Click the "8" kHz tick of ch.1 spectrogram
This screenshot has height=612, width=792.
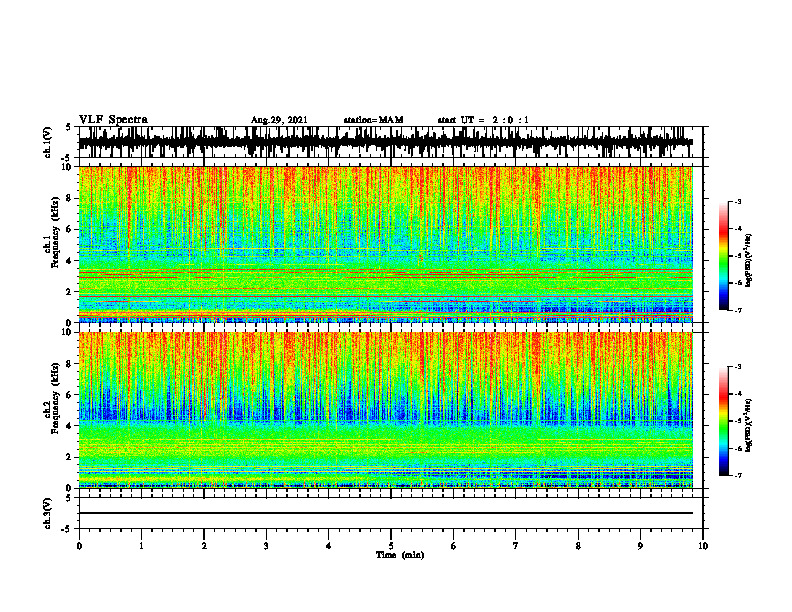tap(70, 198)
